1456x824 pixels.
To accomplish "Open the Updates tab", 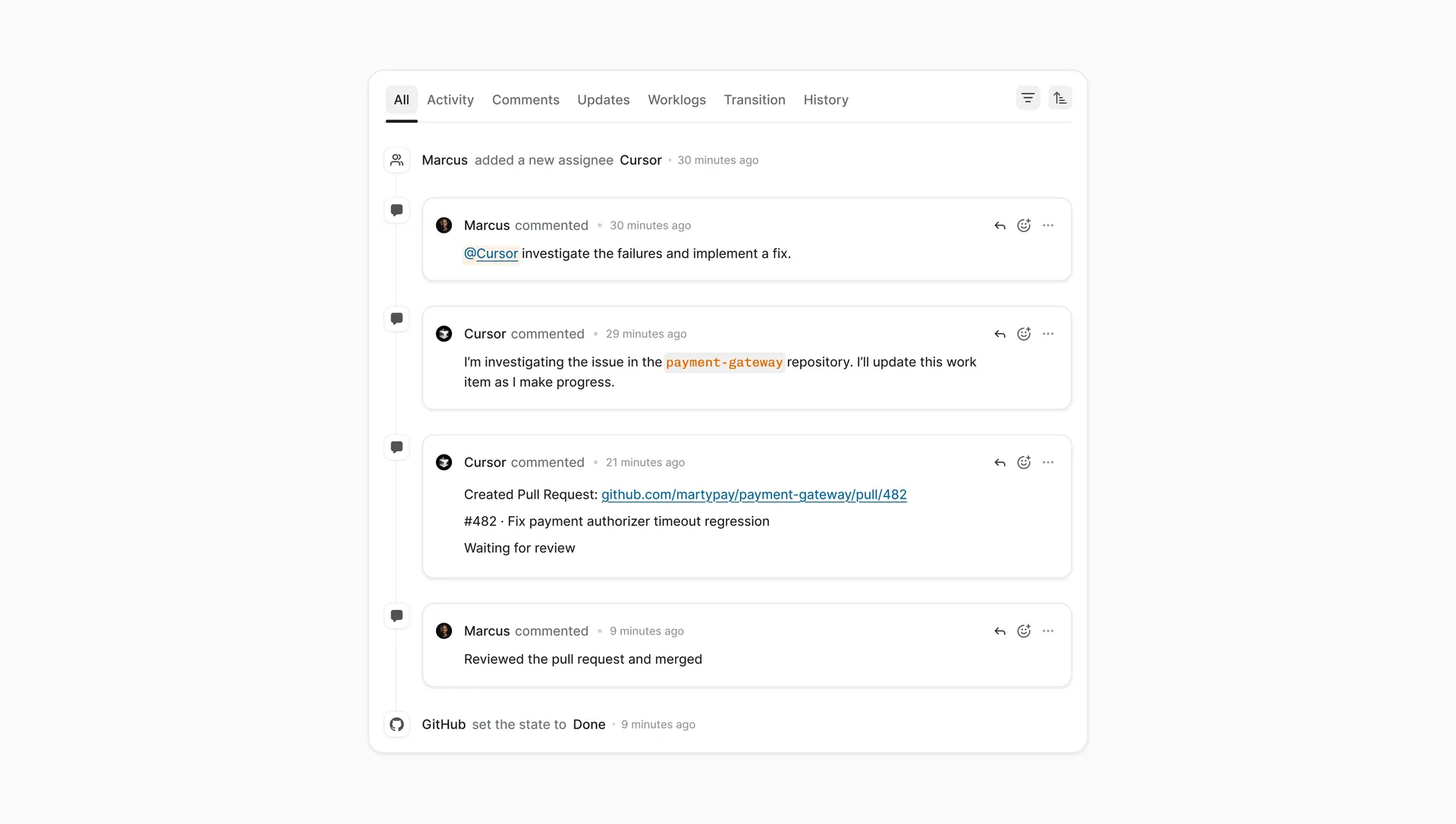I will click(x=604, y=99).
